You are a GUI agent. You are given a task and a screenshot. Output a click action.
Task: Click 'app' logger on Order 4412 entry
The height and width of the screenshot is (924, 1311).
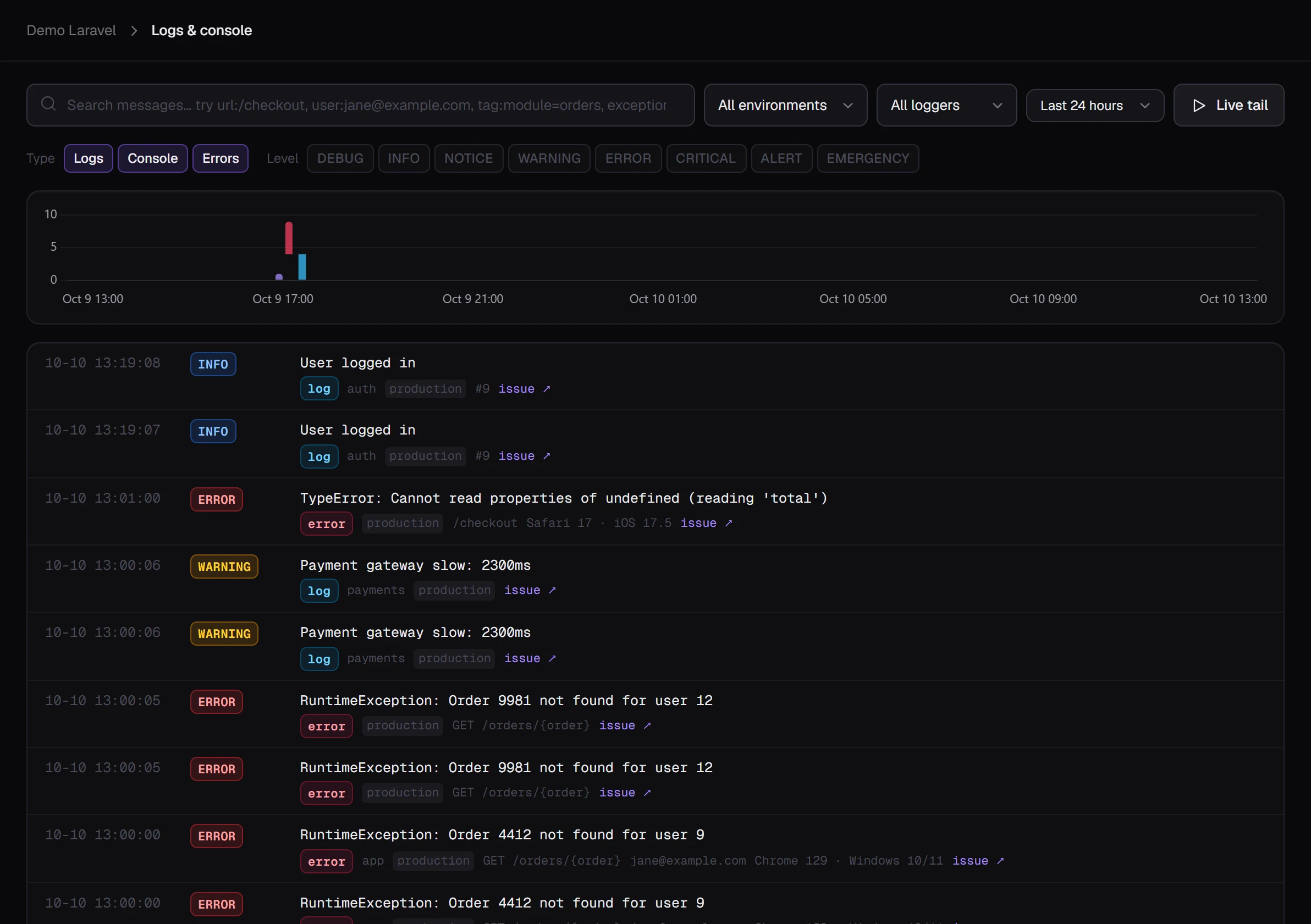point(373,861)
